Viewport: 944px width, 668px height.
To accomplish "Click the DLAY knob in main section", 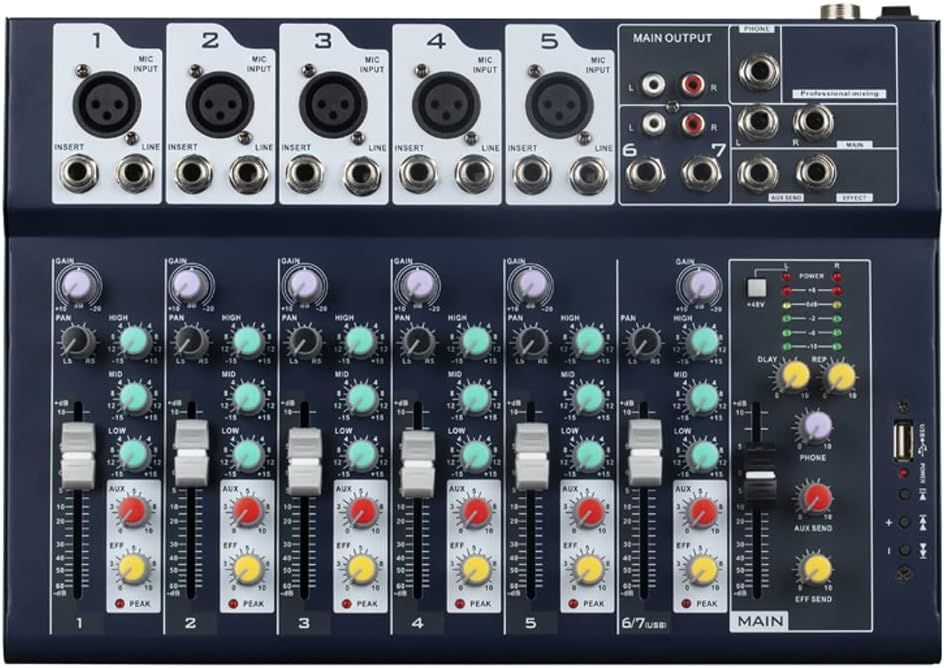I will pos(795,376).
